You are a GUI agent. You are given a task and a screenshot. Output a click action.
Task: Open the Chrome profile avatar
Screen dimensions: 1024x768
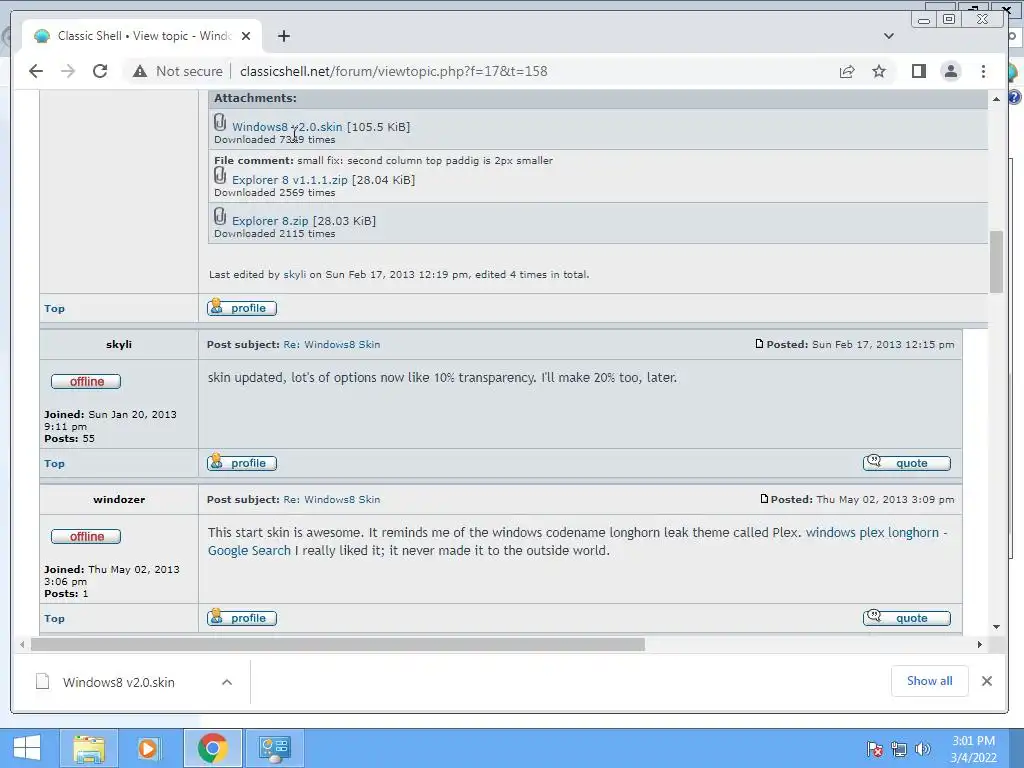click(951, 71)
